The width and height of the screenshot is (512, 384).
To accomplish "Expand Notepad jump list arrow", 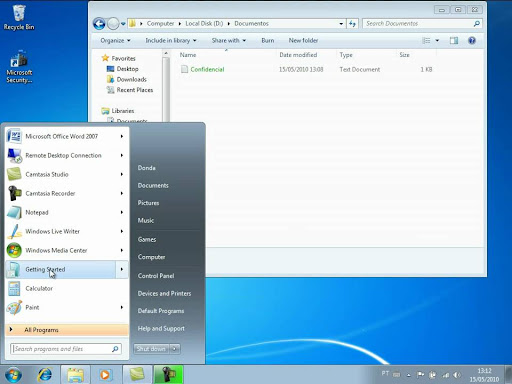I will click(122, 212).
